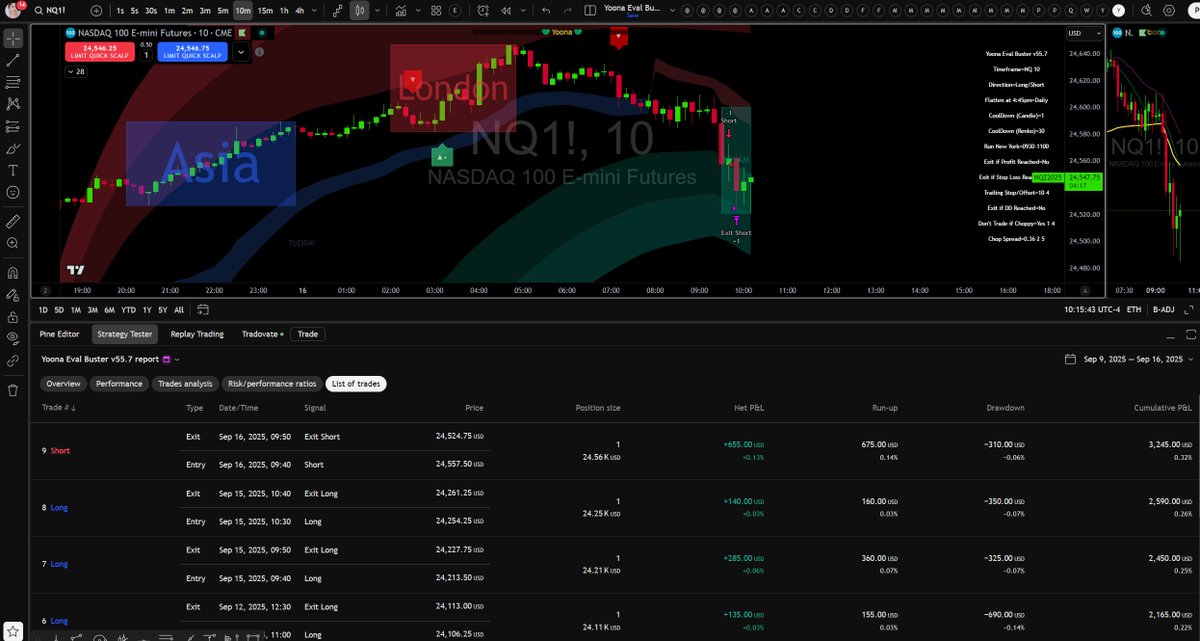
Task: Toggle stay in drawing mode
Action: click(x=13, y=294)
